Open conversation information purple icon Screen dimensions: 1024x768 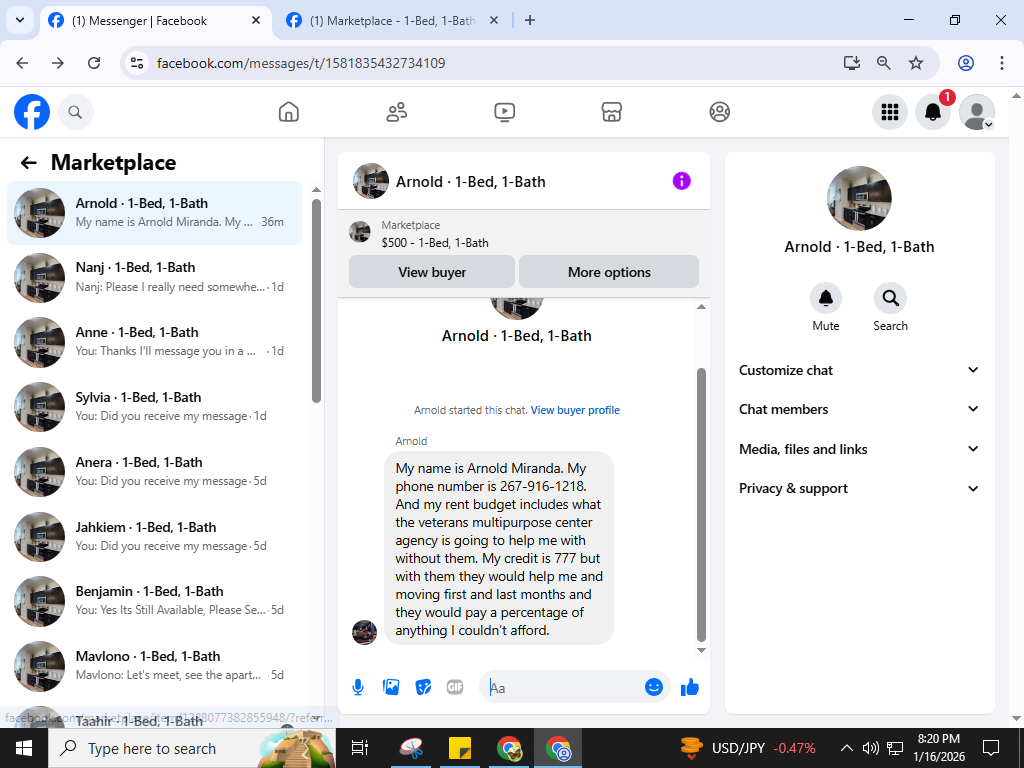[681, 181]
